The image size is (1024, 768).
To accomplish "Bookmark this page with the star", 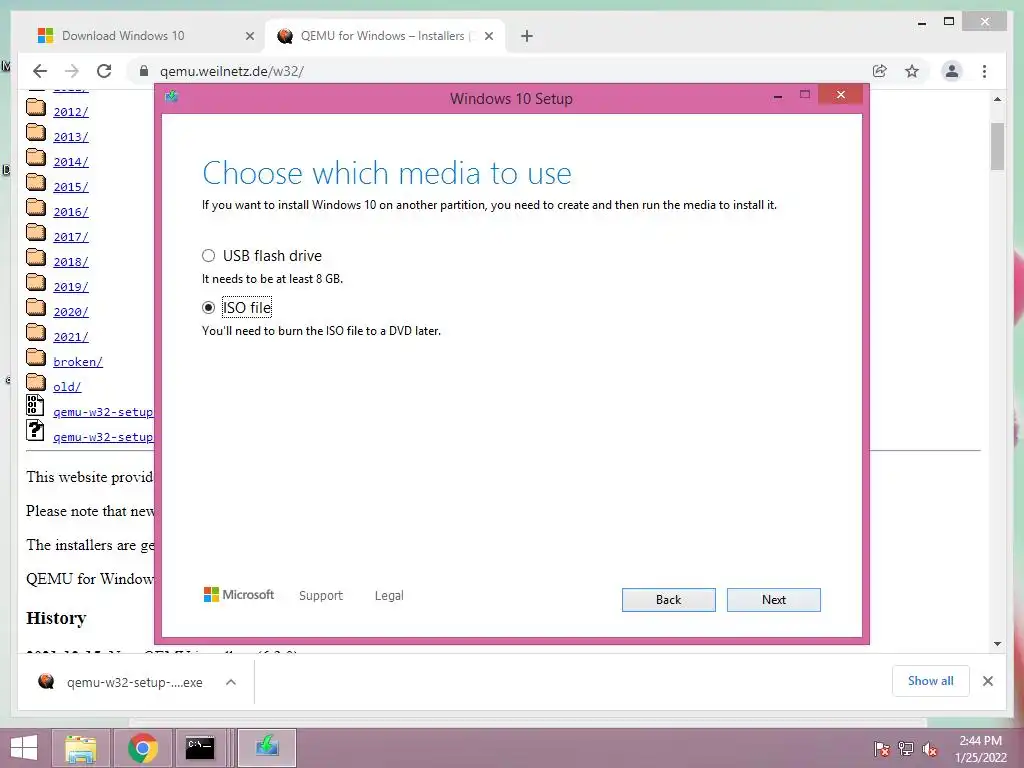I will (912, 71).
